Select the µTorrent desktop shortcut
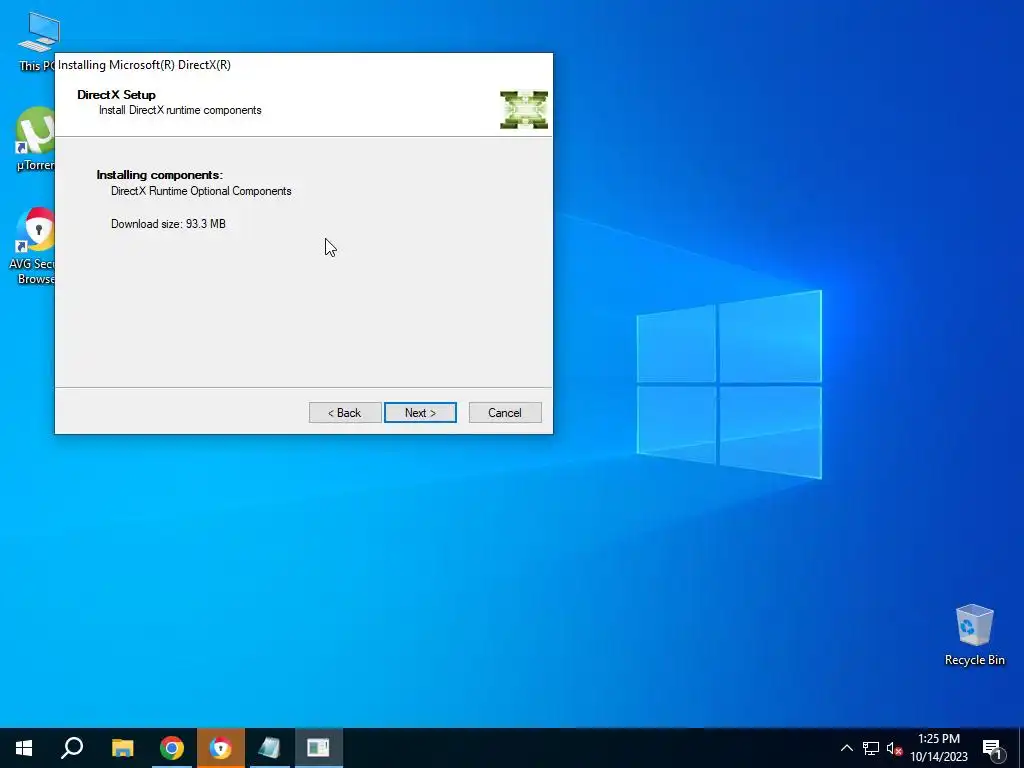The height and width of the screenshot is (768, 1024). tap(36, 139)
